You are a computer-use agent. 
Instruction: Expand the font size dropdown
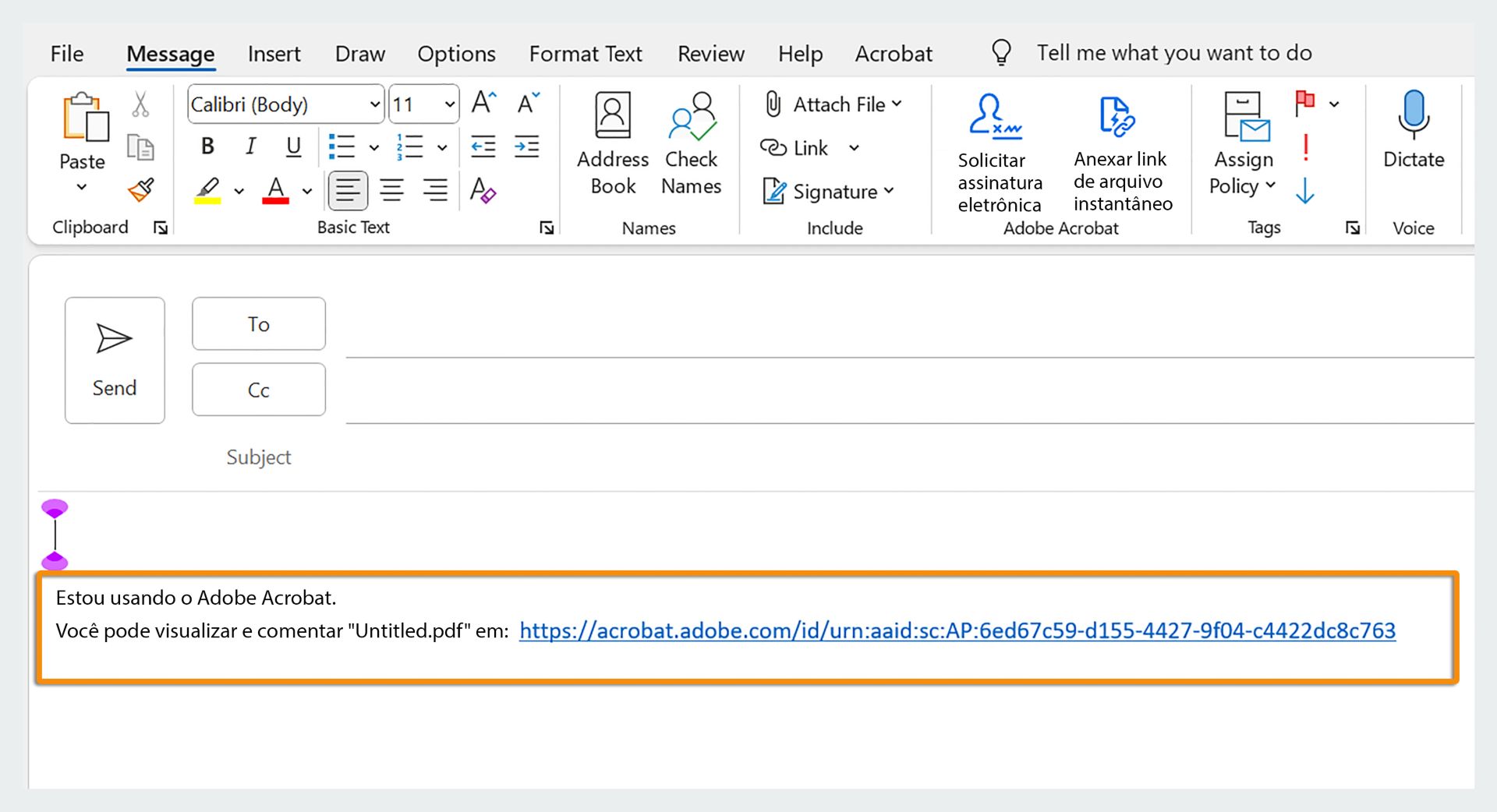[449, 104]
